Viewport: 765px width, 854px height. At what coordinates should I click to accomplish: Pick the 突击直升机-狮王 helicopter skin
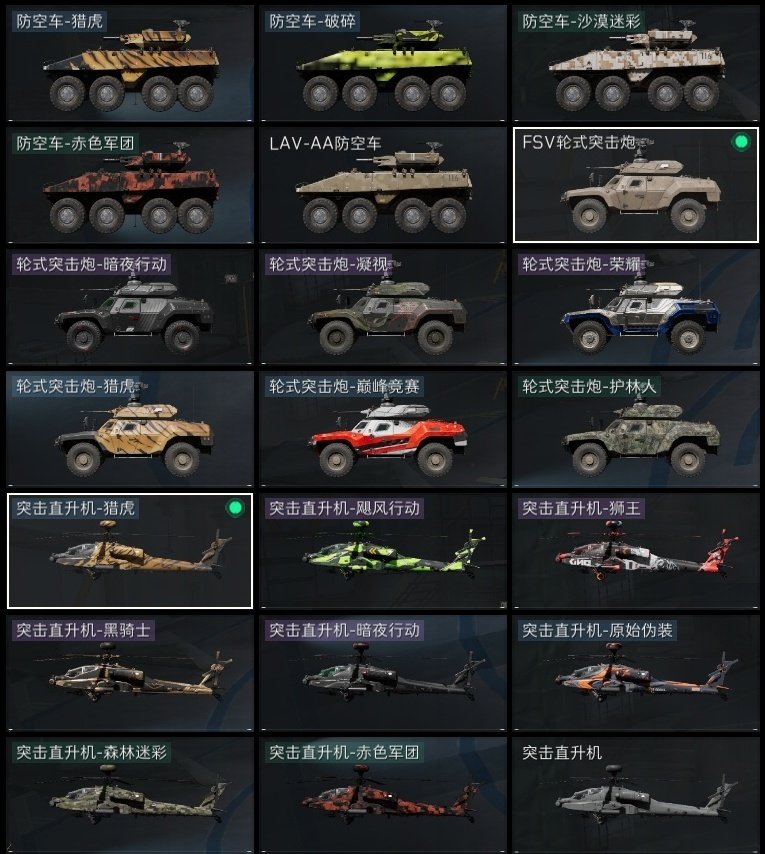636,551
